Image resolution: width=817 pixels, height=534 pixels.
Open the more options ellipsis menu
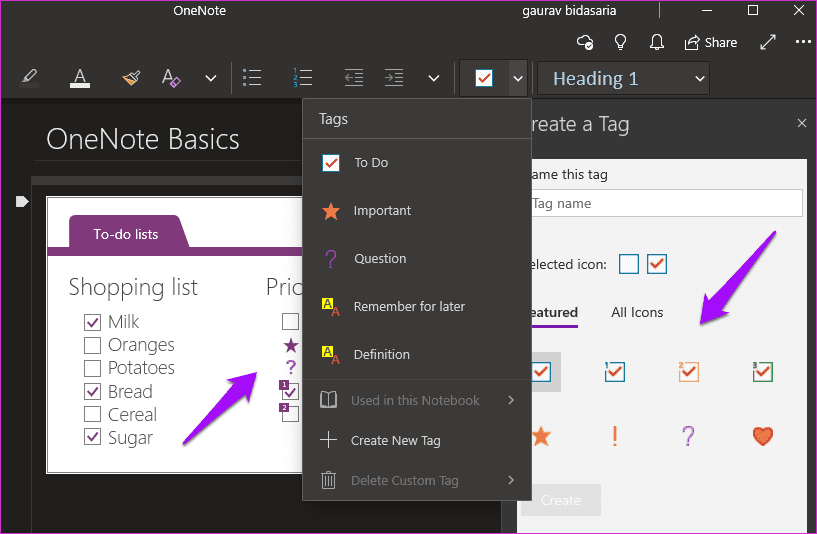[x=803, y=42]
